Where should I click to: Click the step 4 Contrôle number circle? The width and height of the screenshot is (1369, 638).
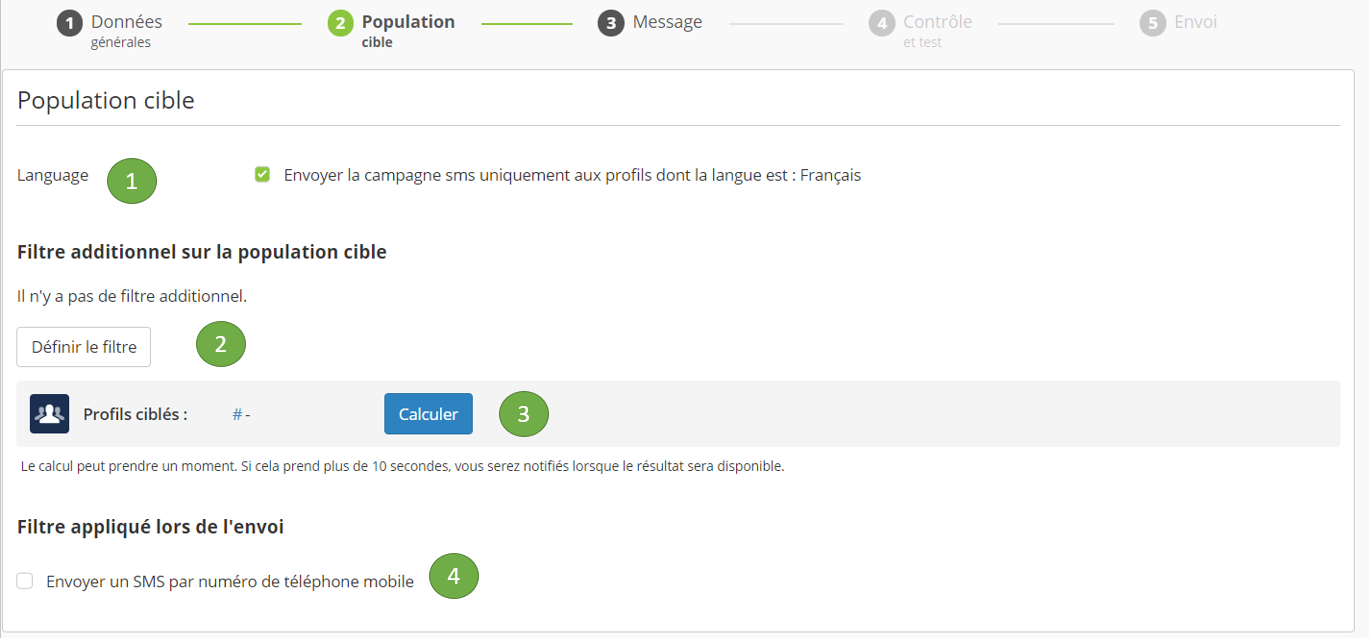(x=882, y=23)
